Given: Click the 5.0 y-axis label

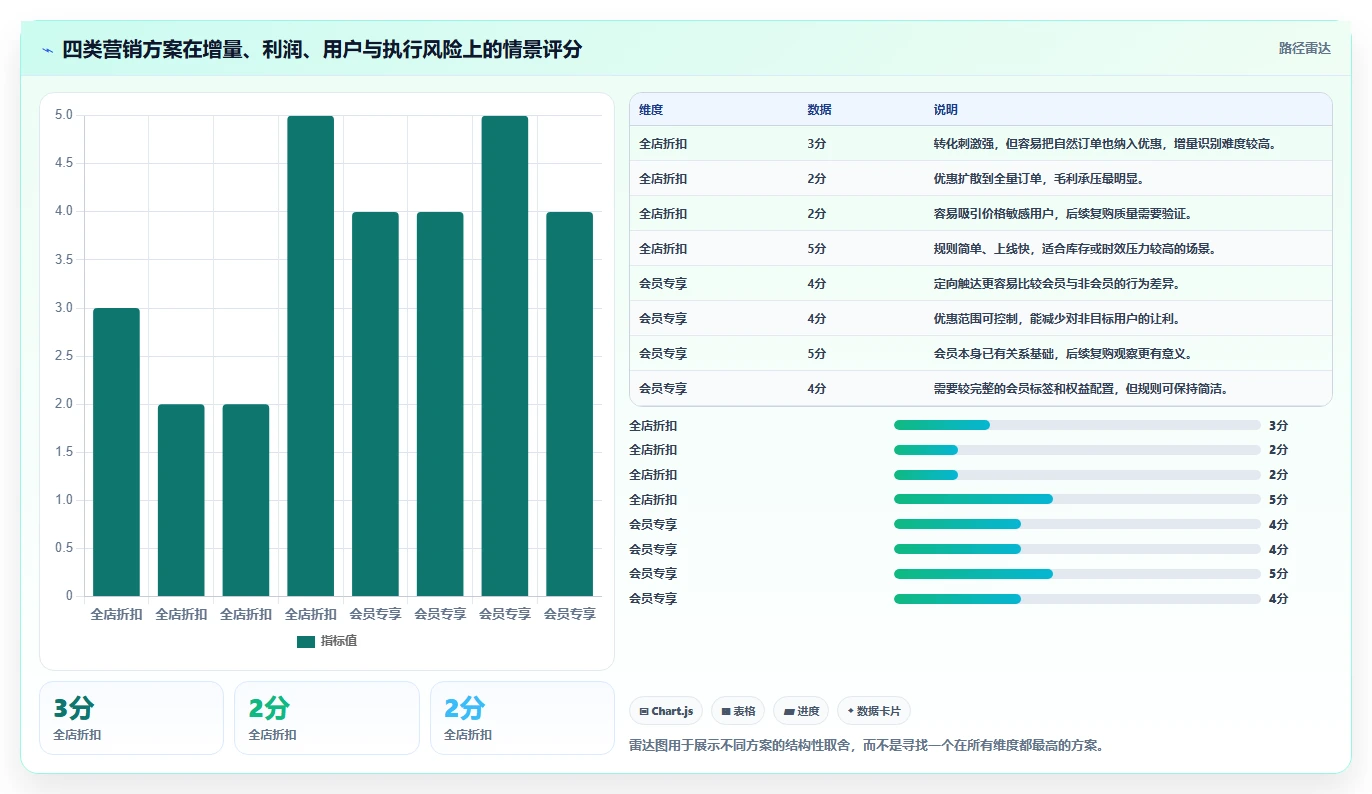Looking at the screenshot, I should click(64, 115).
